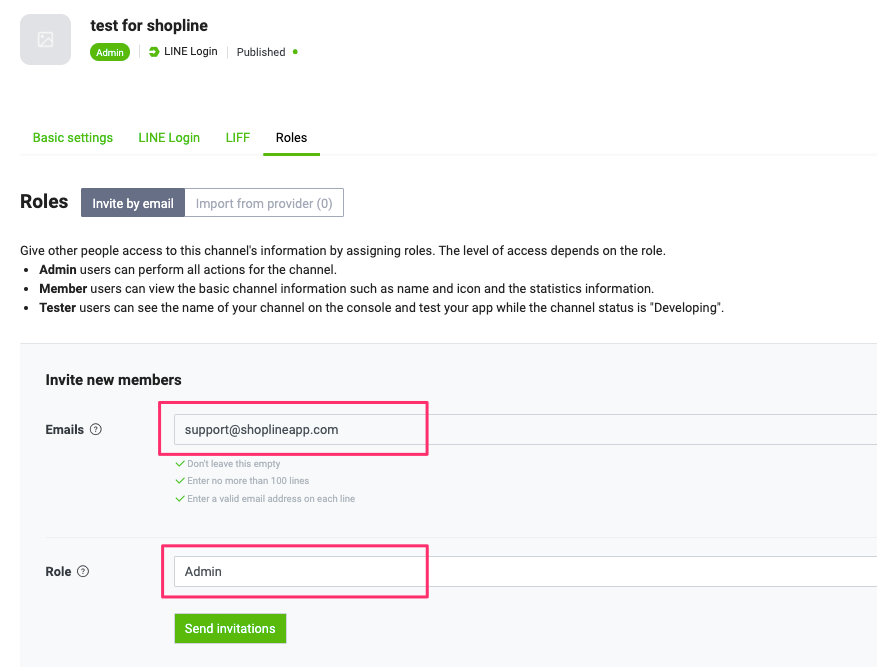Open the Basic settings tab
Viewport: 877px width, 667px height.
pyautogui.click(x=73, y=138)
